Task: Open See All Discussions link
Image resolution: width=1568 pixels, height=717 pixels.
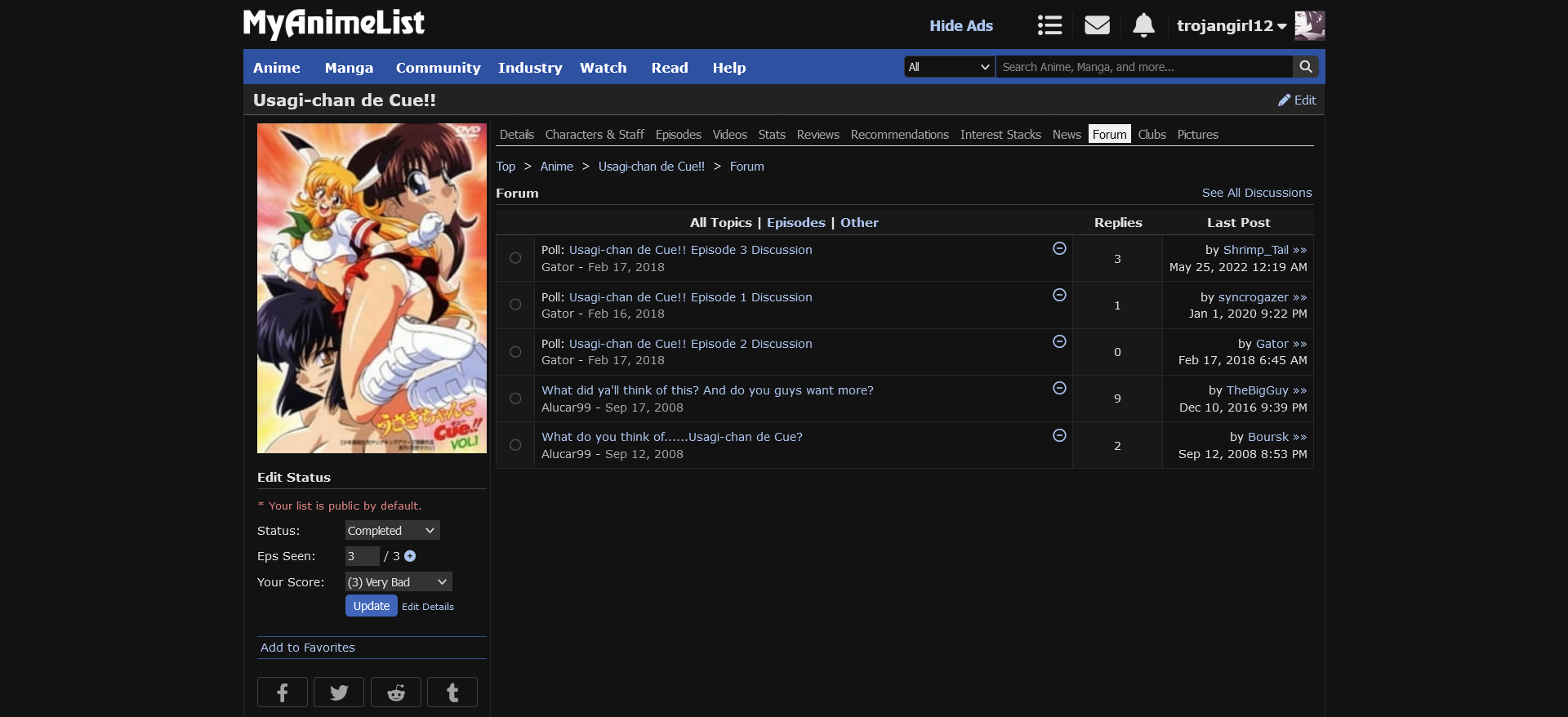Action: (x=1256, y=193)
